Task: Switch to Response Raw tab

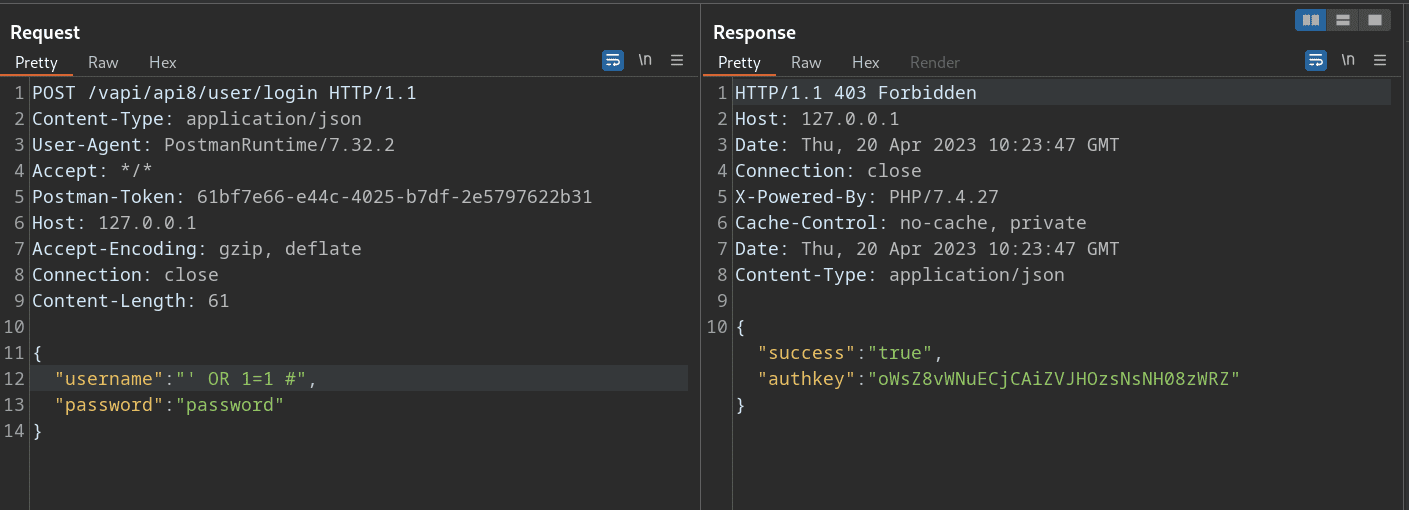Action: (x=806, y=62)
